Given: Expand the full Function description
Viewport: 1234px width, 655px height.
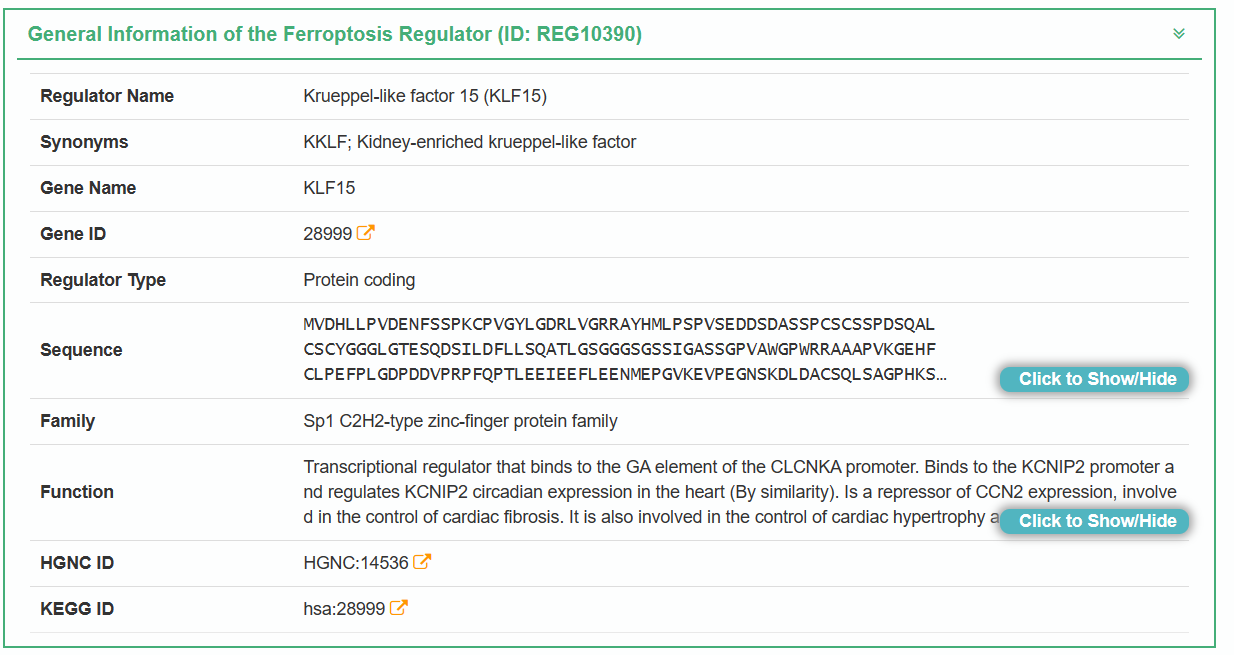Looking at the screenshot, I should click(1095, 521).
